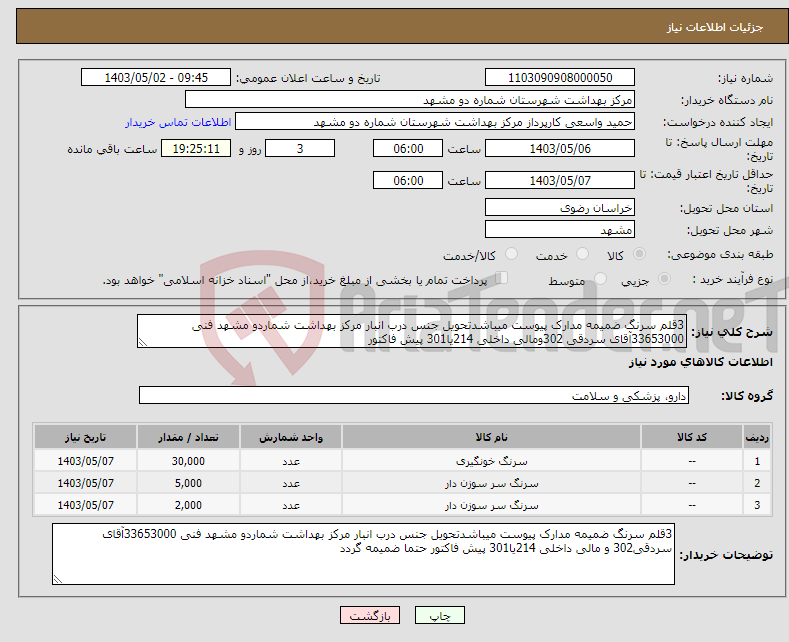
Task: Select the متوسط purchase type radio
Action: pyautogui.click(x=600, y=279)
